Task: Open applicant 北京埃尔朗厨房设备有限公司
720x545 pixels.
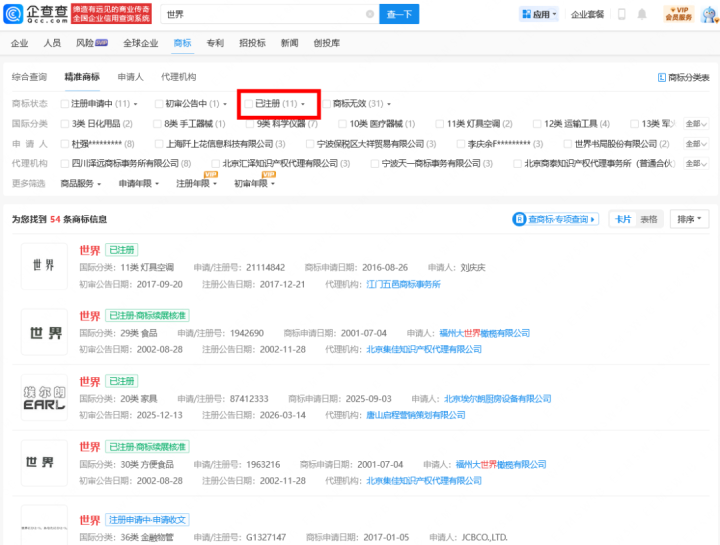Action: click(498, 399)
